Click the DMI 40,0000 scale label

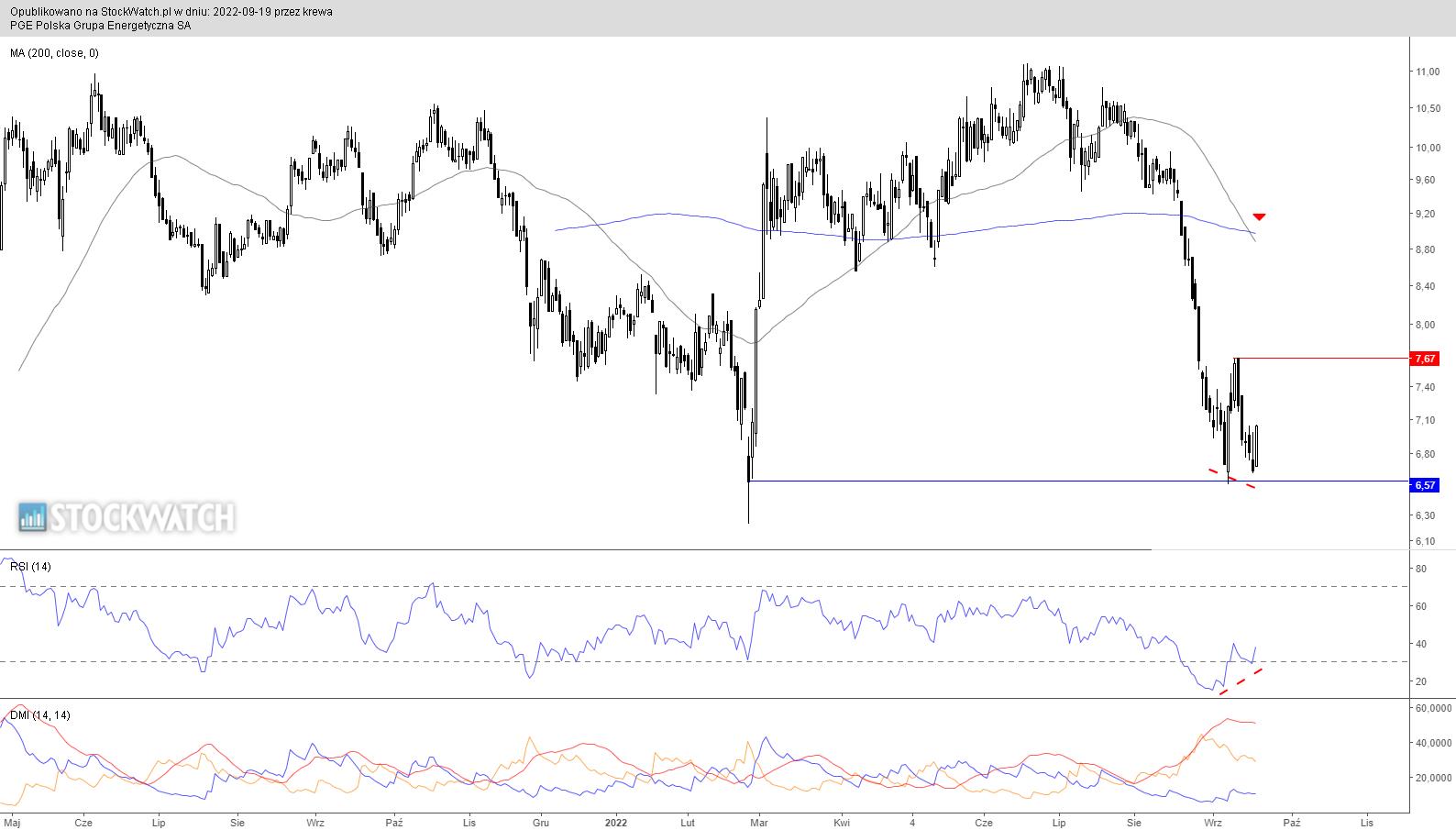pyautogui.click(x=1433, y=744)
